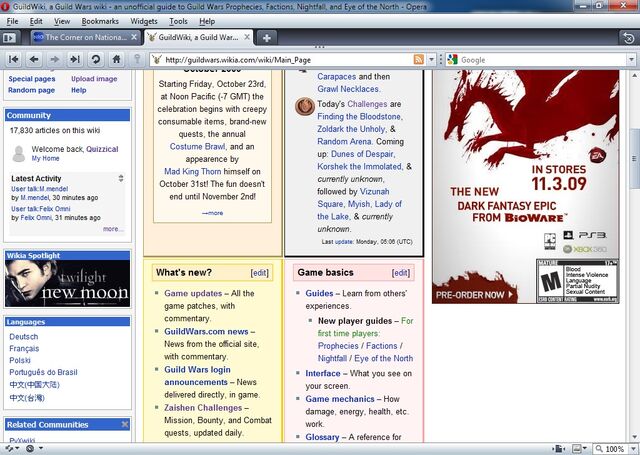Click the more link under Latest Activity
This screenshot has height=455, width=640.
point(113,229)
